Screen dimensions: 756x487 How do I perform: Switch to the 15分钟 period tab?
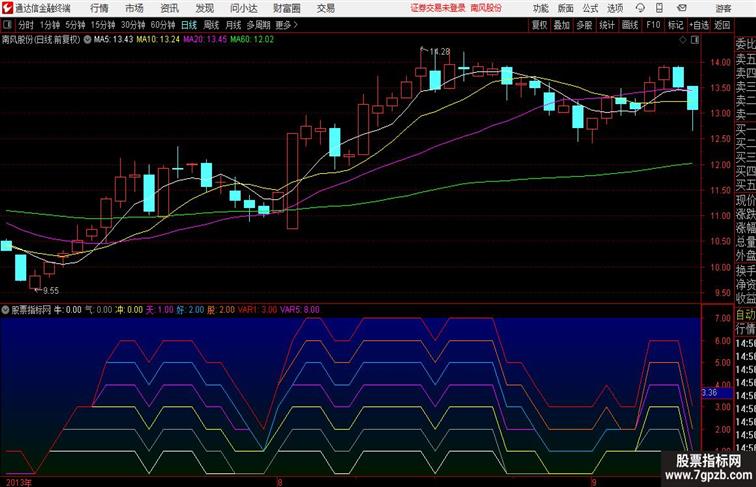(x=103, y=25)
